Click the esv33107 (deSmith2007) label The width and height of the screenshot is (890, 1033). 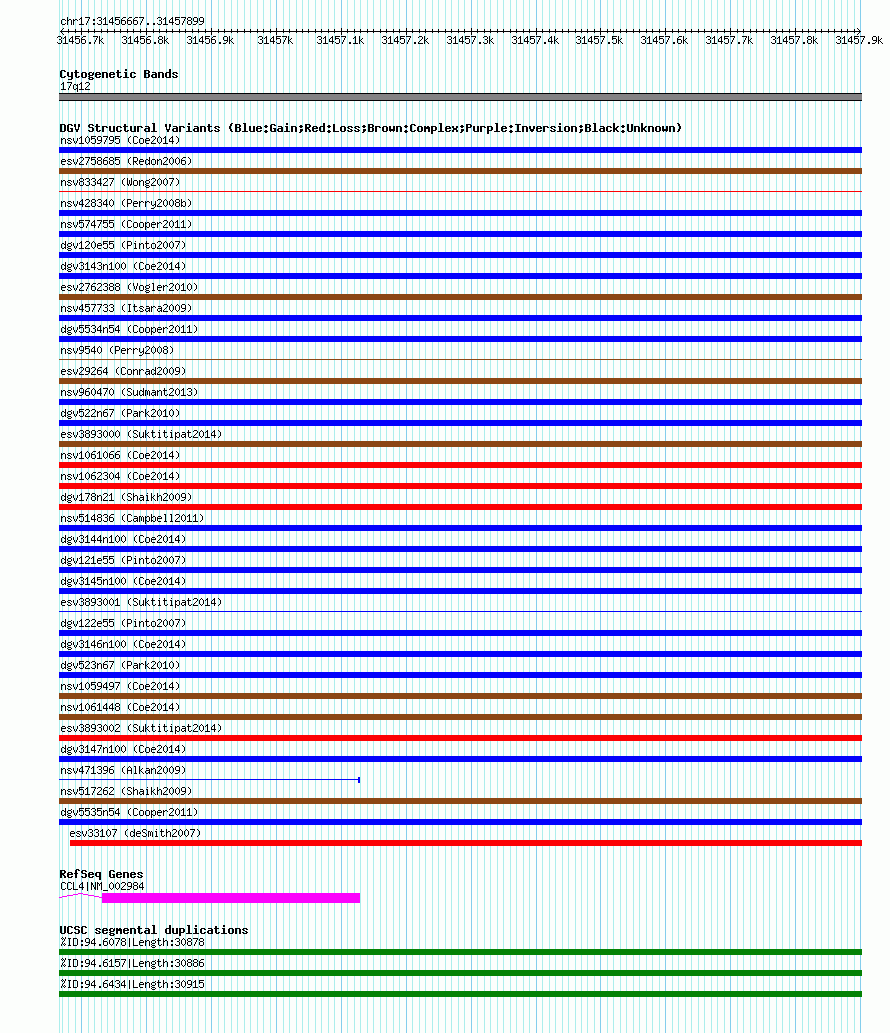tap(135, 834)
